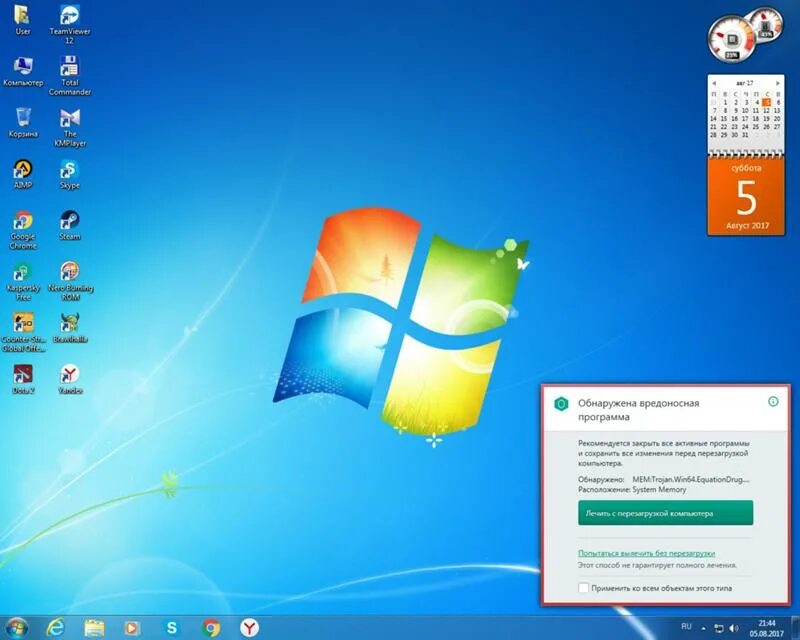This screenshot has height=640, width=800.
Task: Click the 'Обнаружена вредоносная программа' heading
Action: tap(638, 410)
